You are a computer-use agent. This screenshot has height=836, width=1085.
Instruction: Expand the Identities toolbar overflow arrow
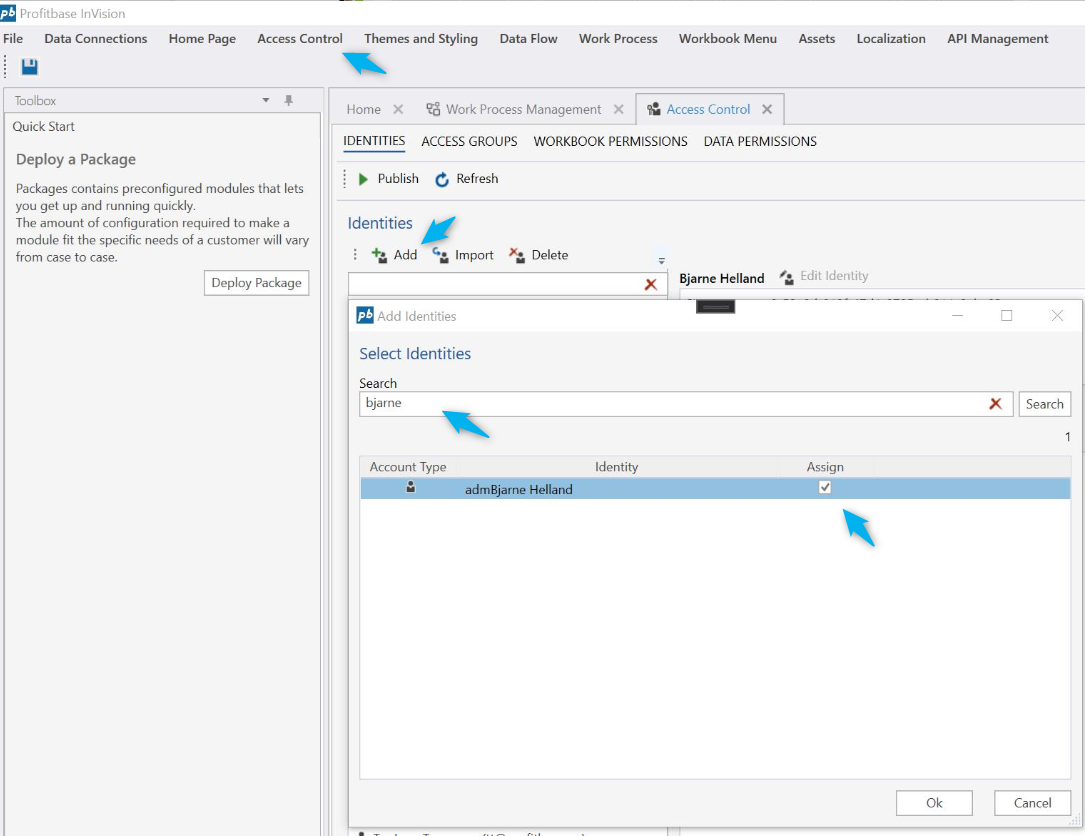tap(661, 260)
